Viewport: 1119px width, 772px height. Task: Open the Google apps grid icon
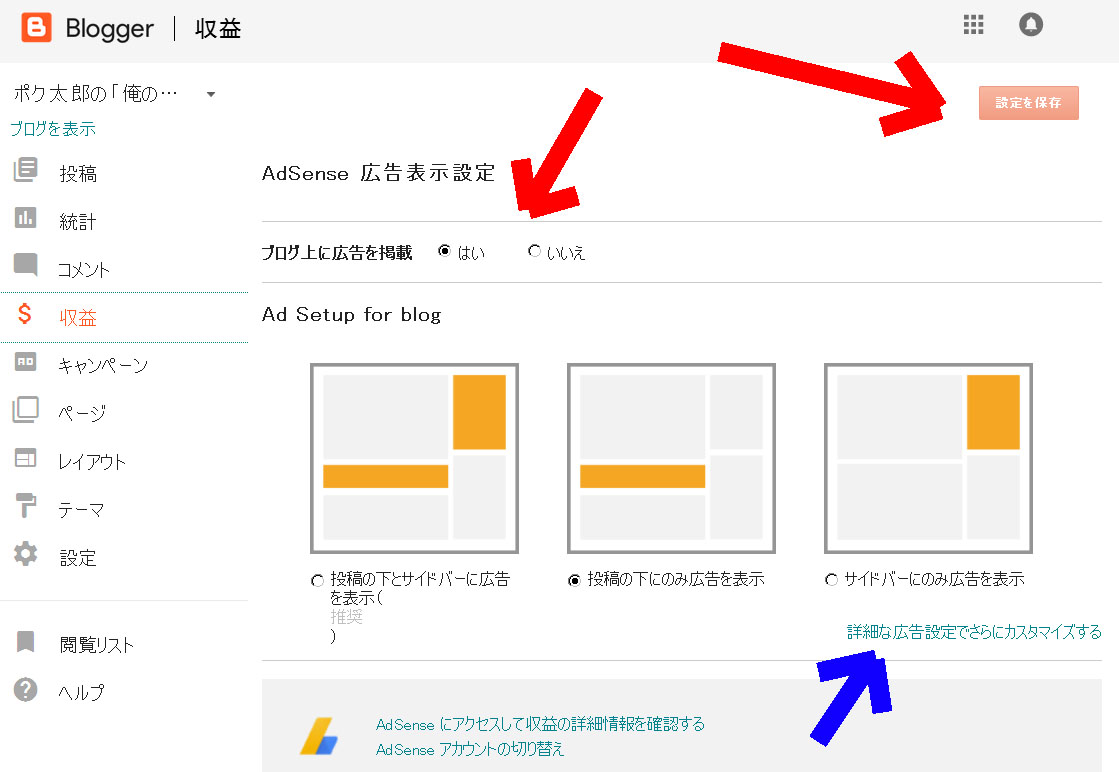tap(973, 25)
